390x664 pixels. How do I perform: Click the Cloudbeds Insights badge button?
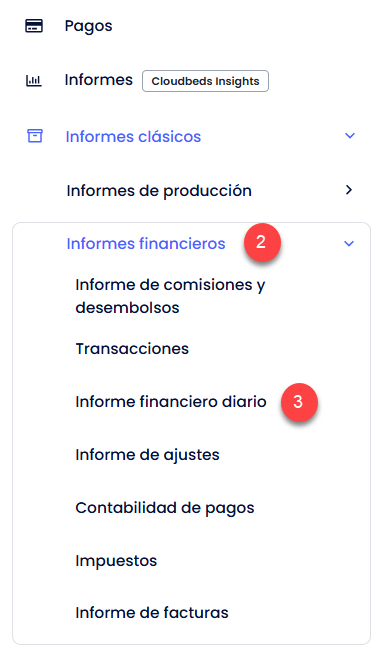point(205,81)
